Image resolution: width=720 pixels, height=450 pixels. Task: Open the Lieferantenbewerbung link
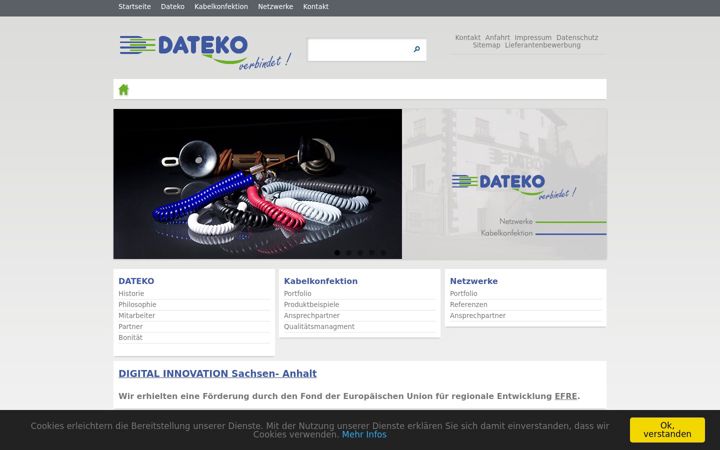[543, 45]
